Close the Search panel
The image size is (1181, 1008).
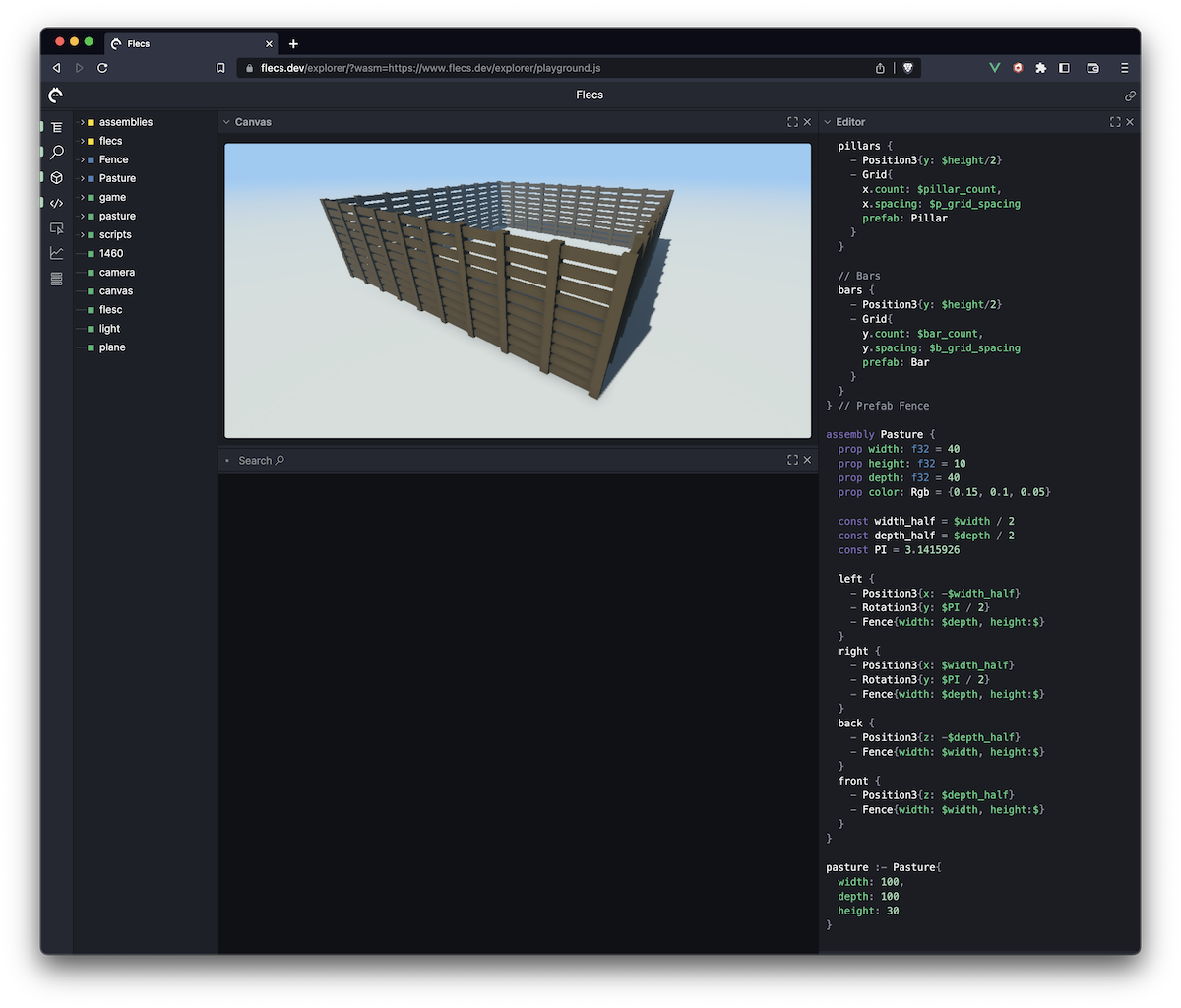807,460
